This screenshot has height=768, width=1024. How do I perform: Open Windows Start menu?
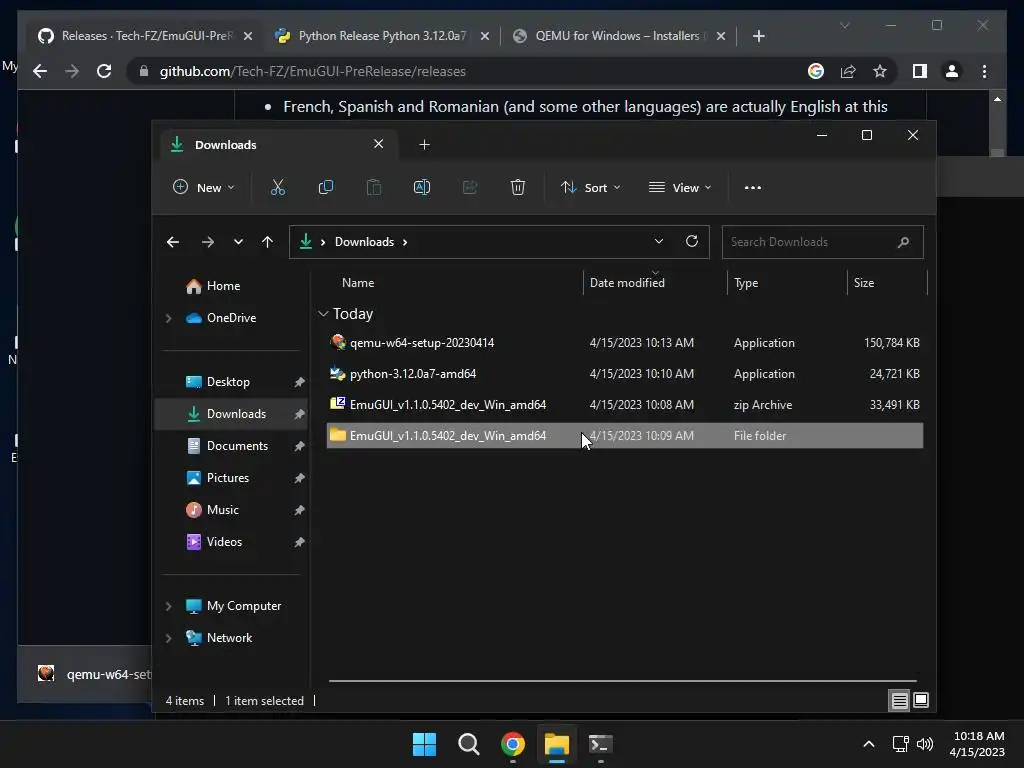point(424,744)
